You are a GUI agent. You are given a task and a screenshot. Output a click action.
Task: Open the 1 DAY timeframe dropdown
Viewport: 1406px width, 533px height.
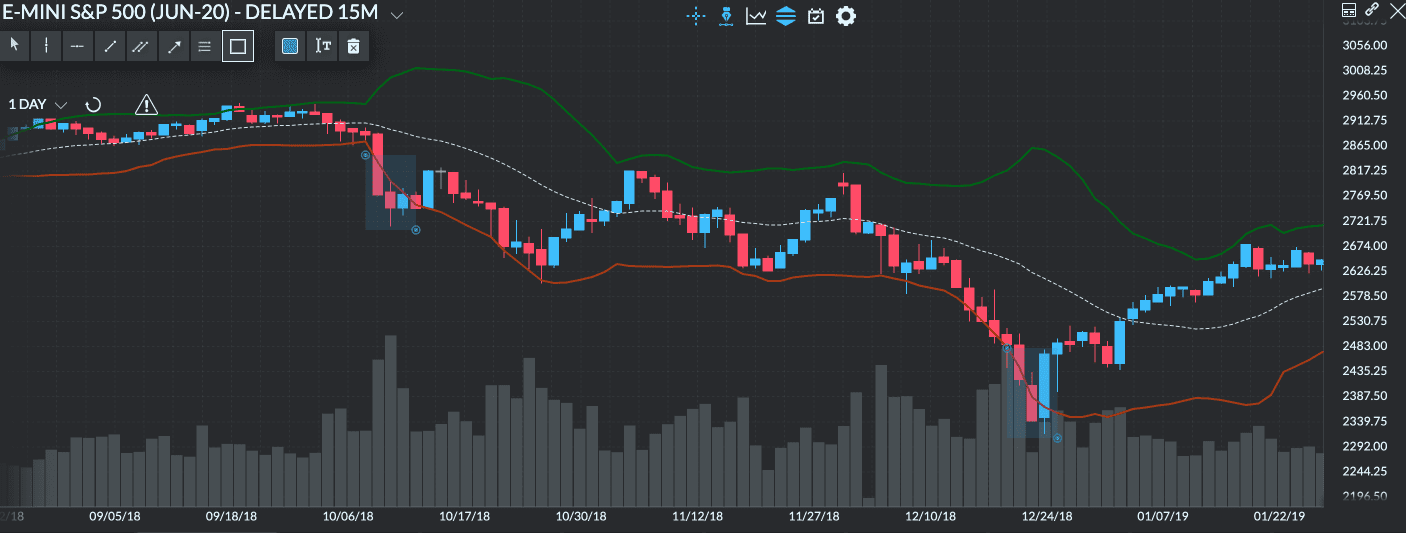click(38, 104)
